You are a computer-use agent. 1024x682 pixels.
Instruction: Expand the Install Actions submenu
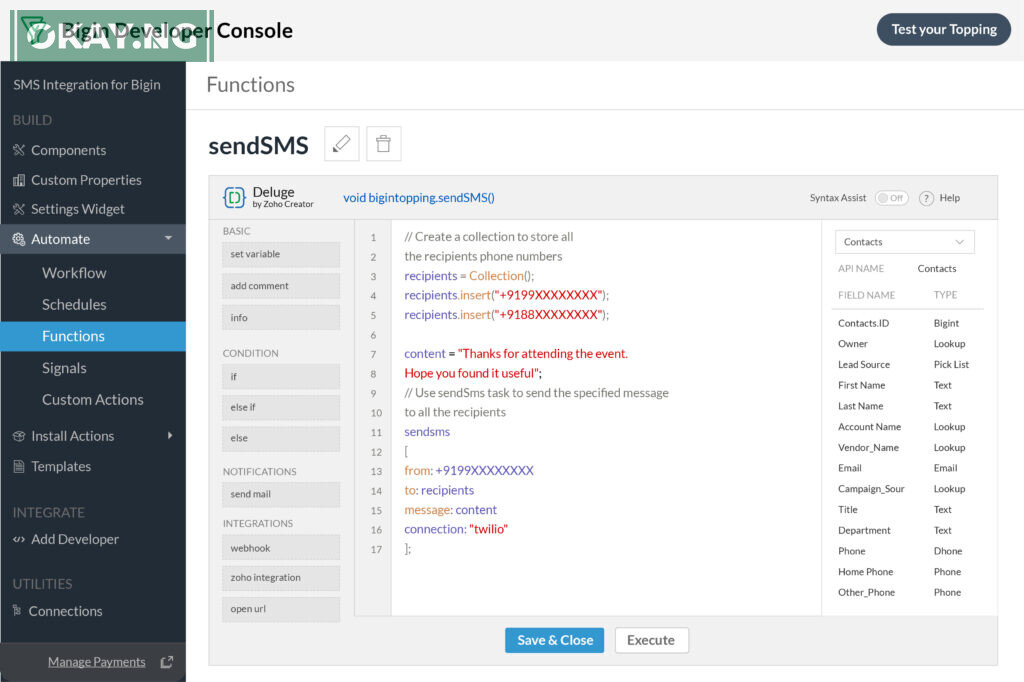170,436
